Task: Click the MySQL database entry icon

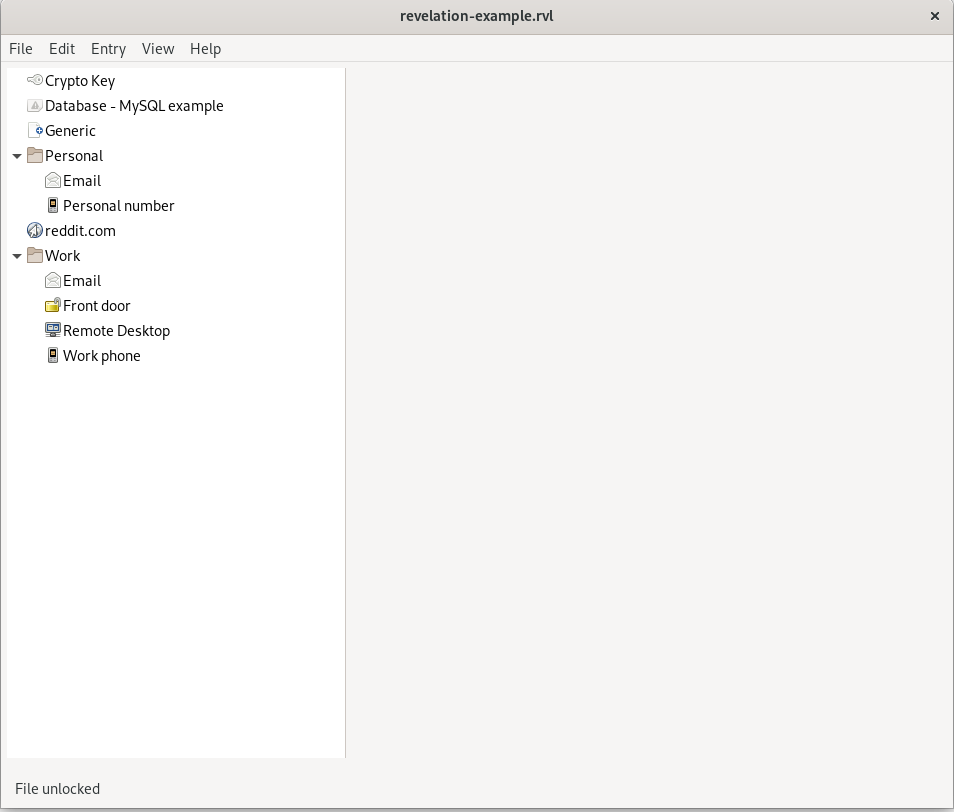Action: (x=35, y=105)
